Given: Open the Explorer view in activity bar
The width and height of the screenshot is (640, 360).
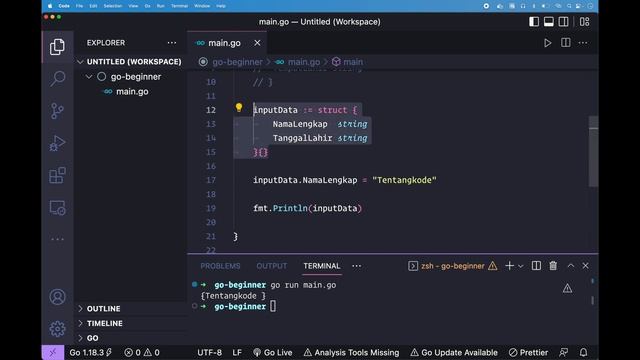Looking at the screenshot, I should click(57, 47).
